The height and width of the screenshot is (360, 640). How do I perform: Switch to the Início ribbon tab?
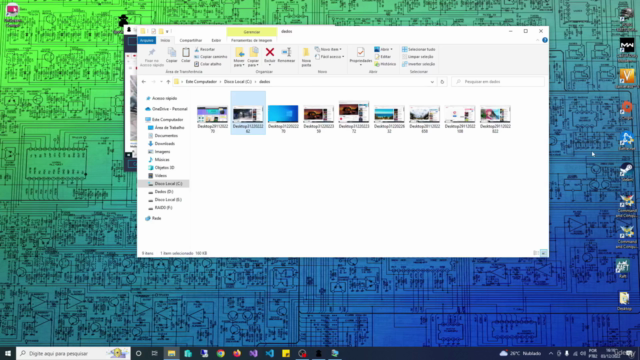[x=165, y=40]
